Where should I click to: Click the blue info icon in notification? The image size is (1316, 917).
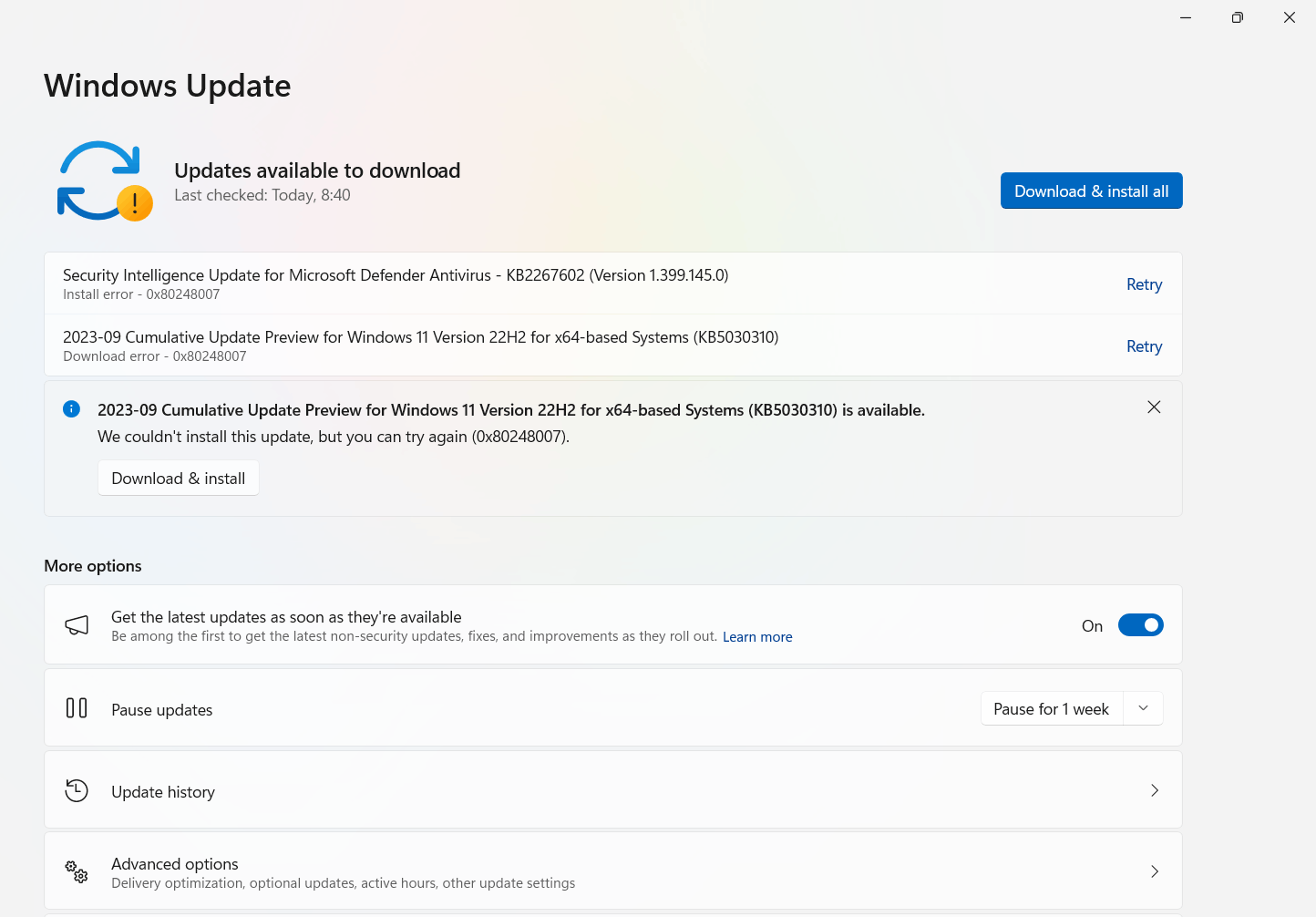pos(71,409)
